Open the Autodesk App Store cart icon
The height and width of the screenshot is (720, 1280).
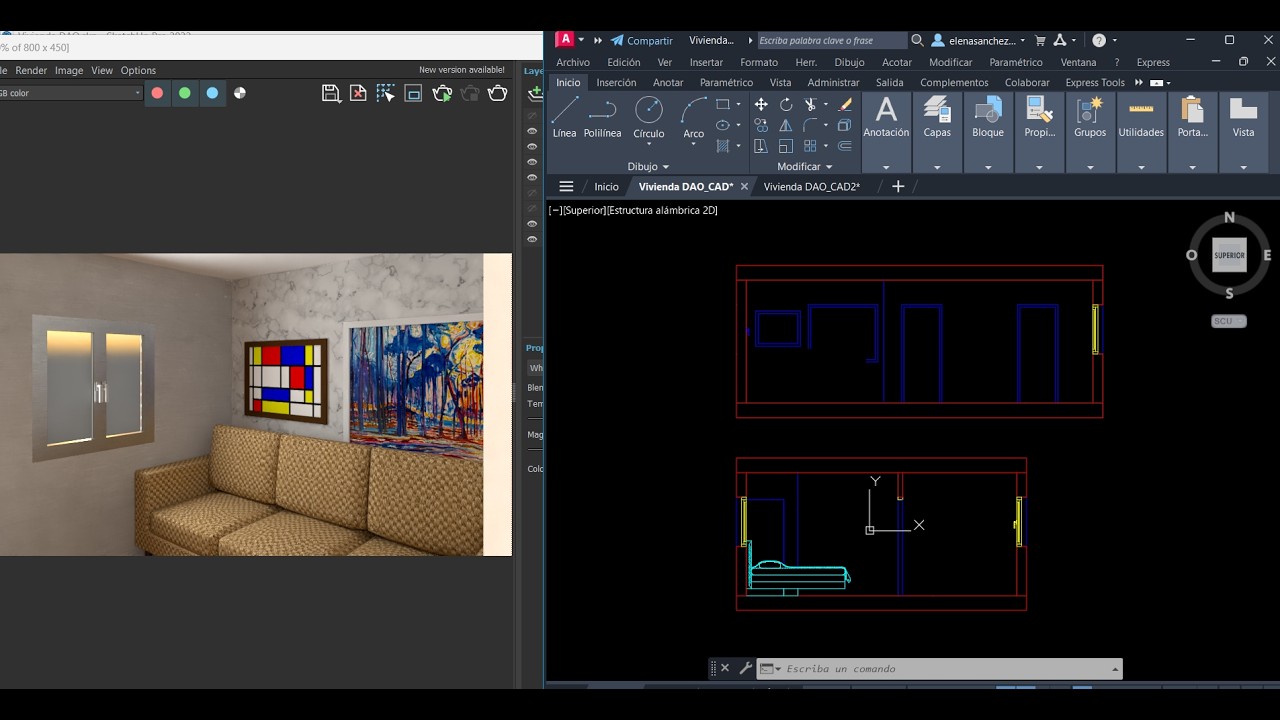pyautogui.click(x=1040, y=41)
